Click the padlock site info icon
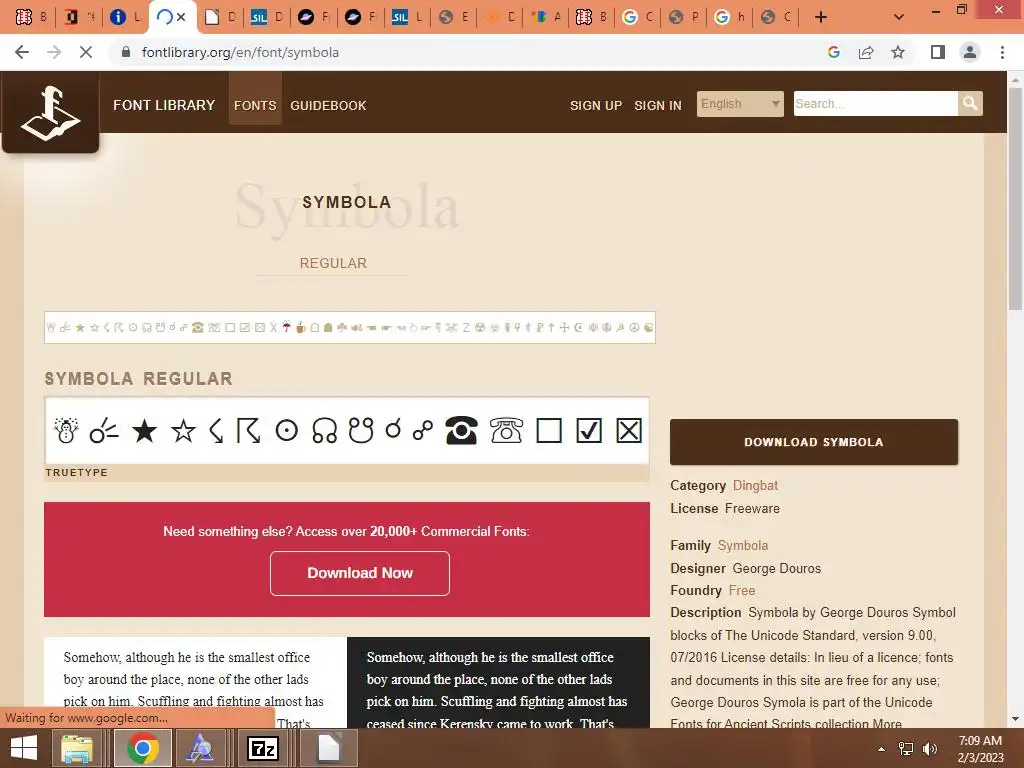 tap(126, 52)
